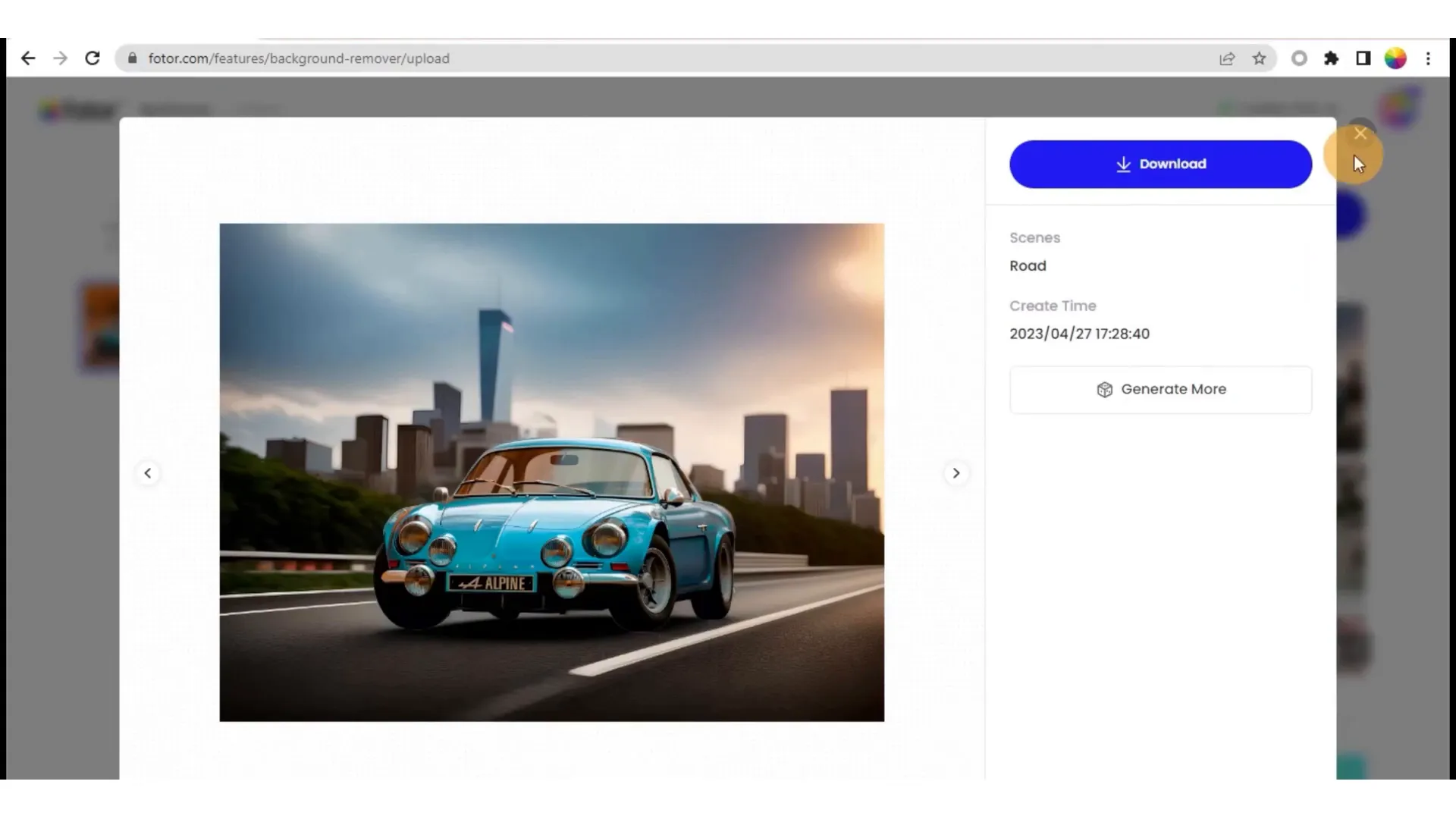Viewport: 1456px width, 819px height.
Task: Click the browser forward arrow
Action: [61, 58]
